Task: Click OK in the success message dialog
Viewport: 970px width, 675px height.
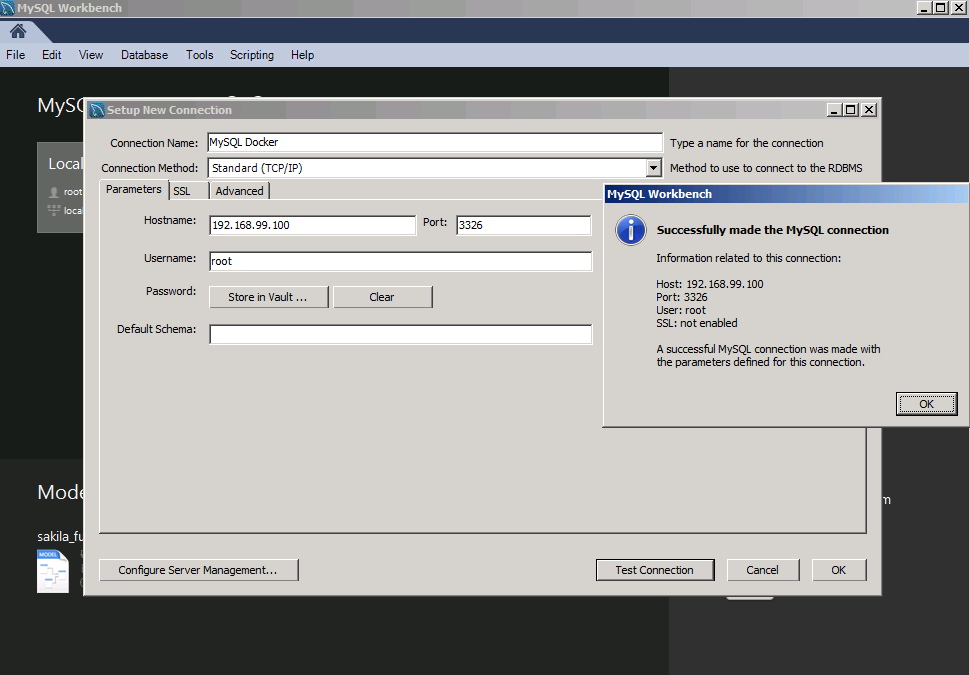Action: coord(926,404)
